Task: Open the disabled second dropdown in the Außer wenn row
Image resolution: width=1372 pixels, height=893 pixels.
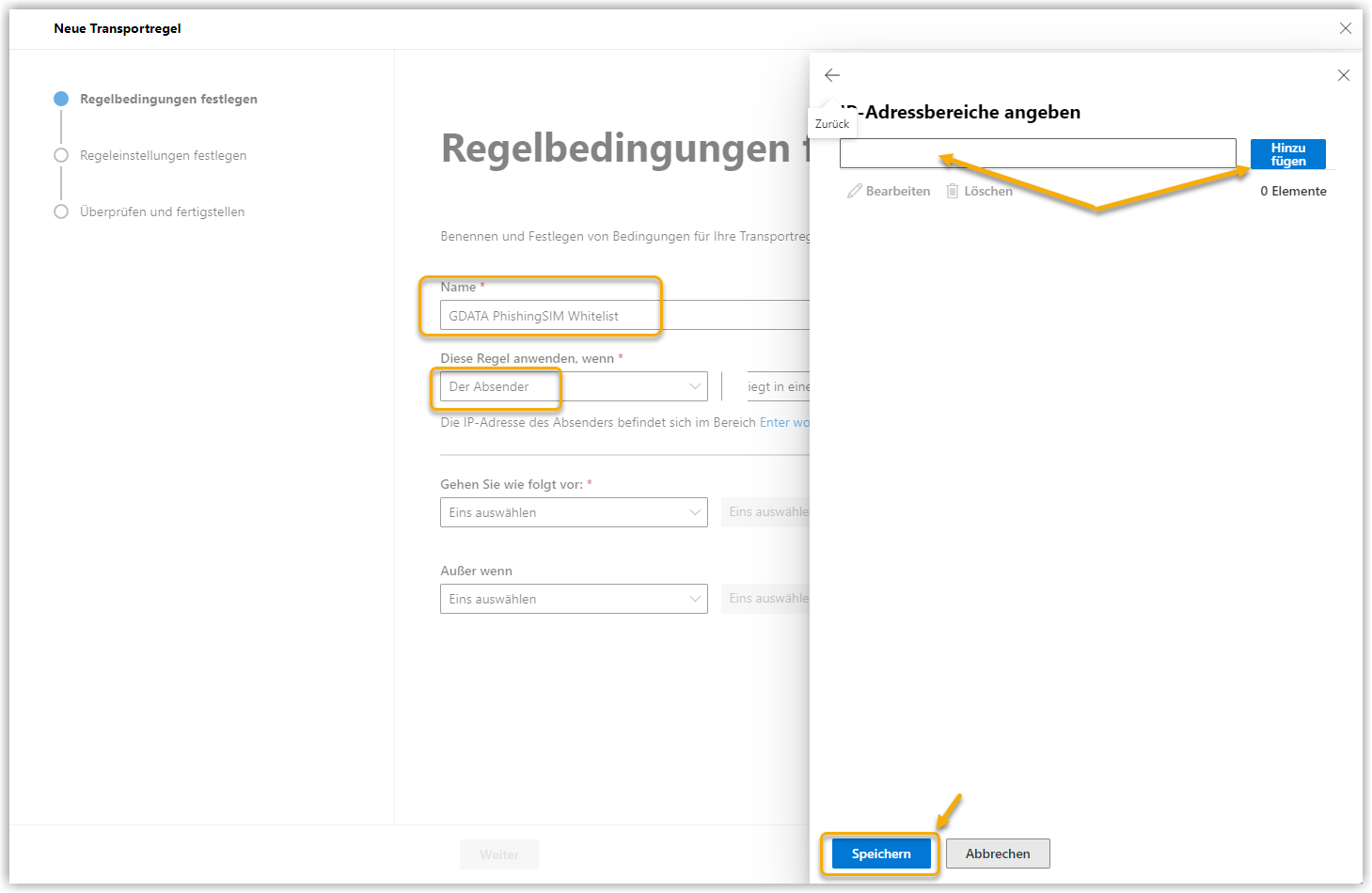Action: [765, 599]
